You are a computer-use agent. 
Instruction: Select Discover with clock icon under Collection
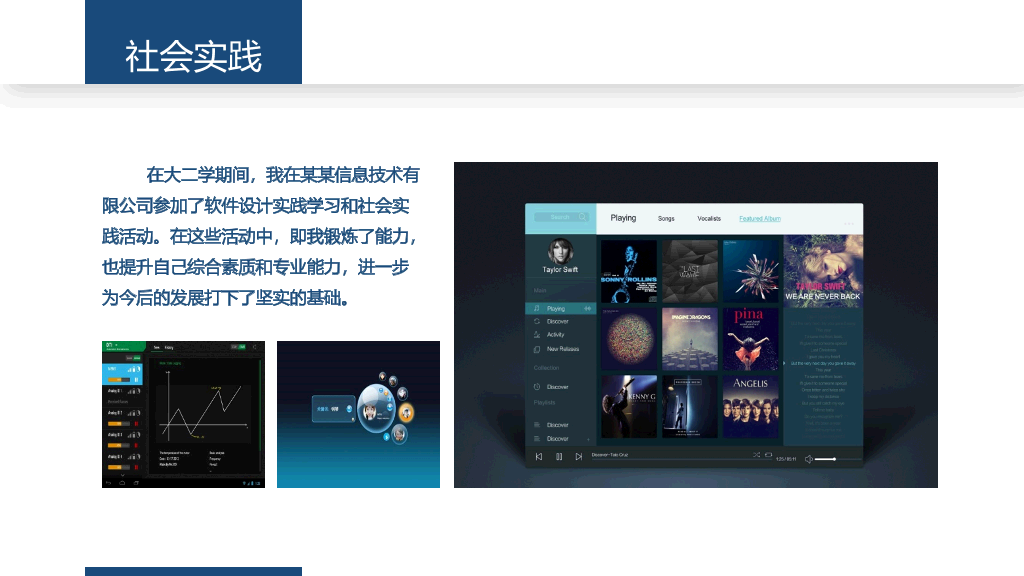coord(557,387)
